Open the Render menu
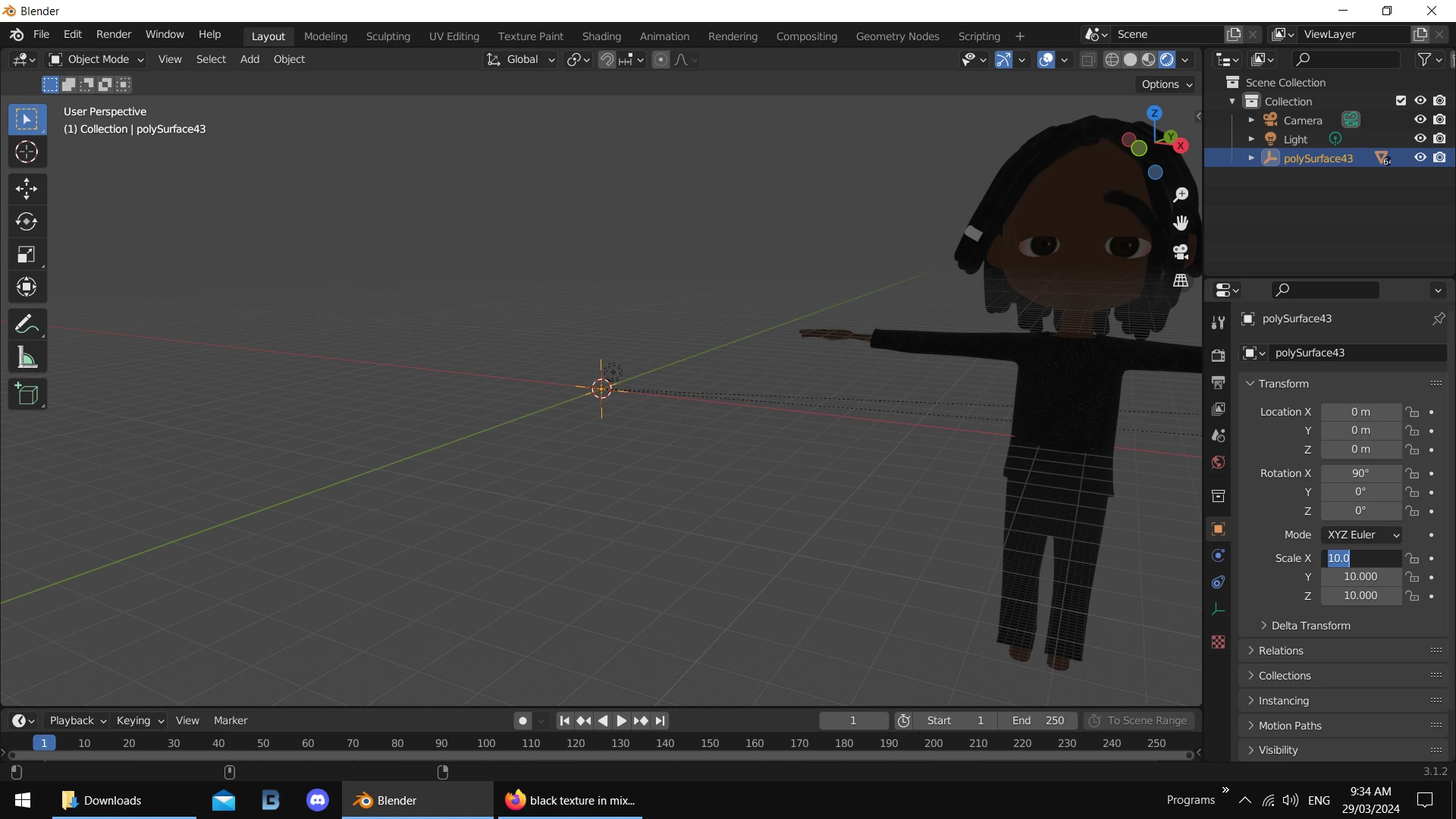 114,35
